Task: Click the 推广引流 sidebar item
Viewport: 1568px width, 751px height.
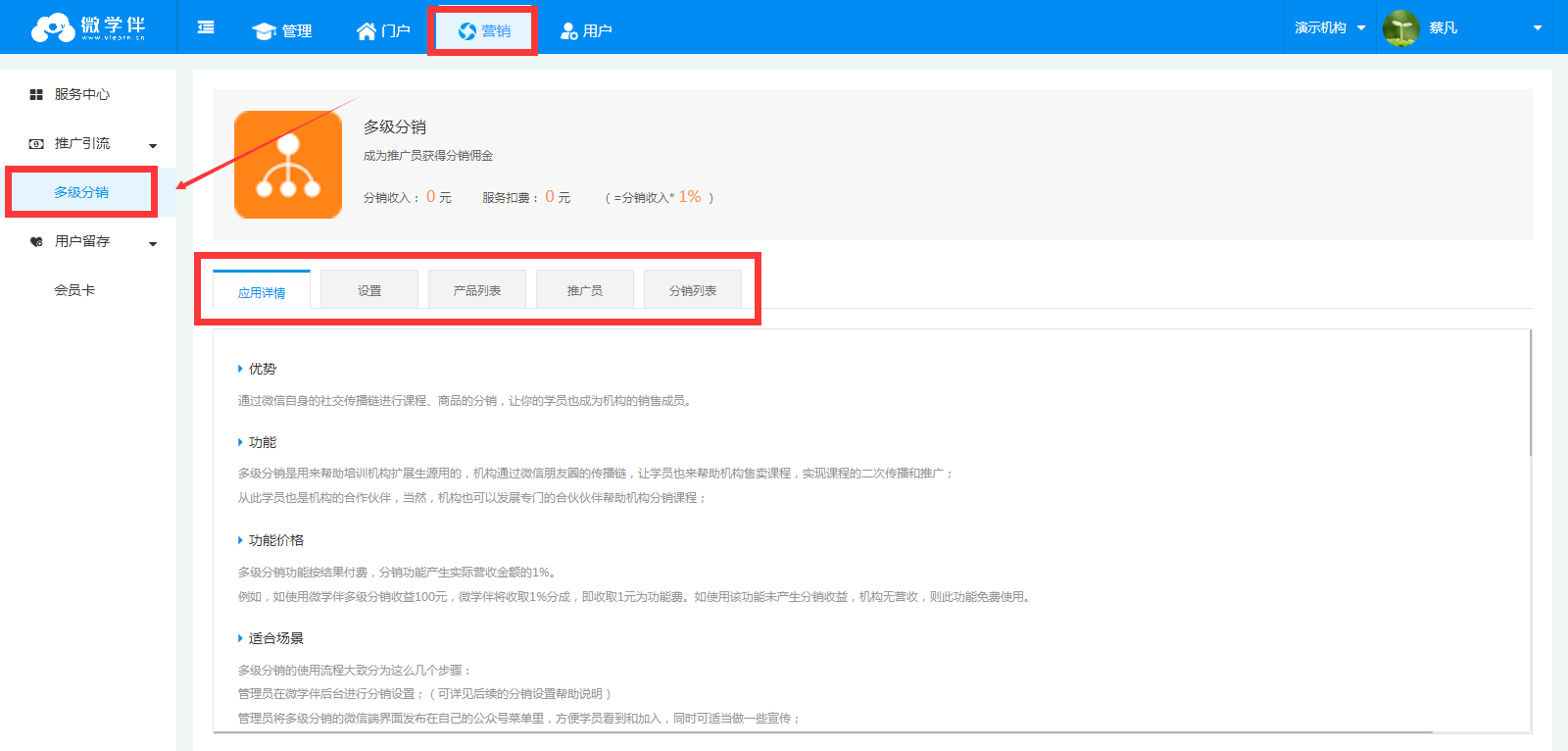Action: [x=82, y=143]
